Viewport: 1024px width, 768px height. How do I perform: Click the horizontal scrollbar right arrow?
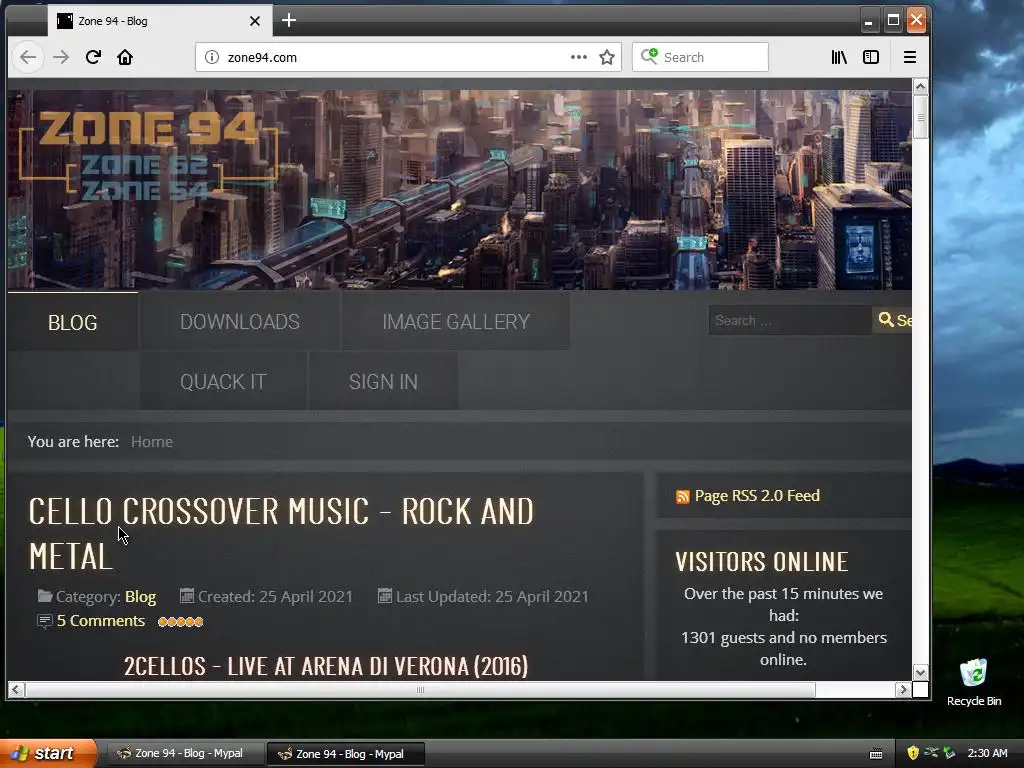pyautogui.click(x=903, y=690)
